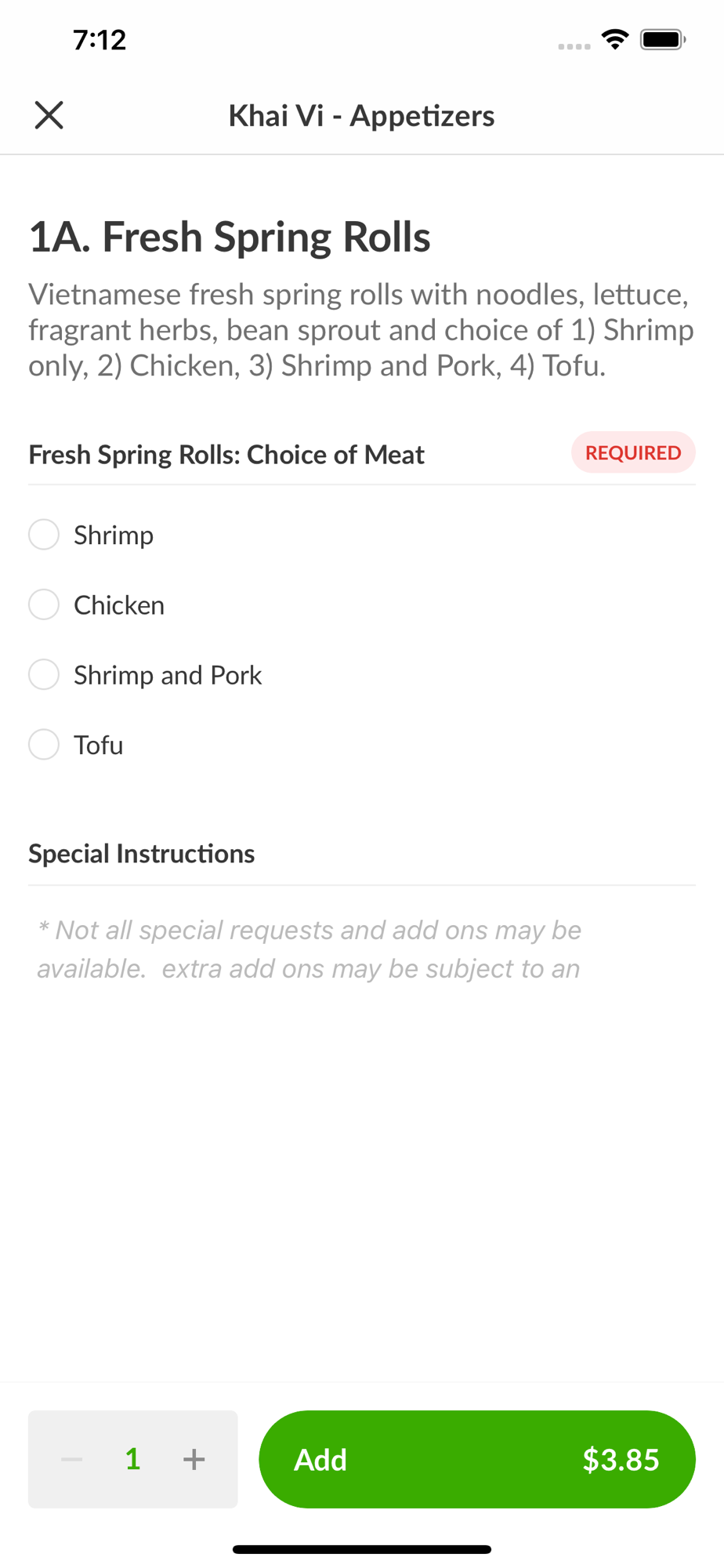Tap the Choice of Meat section header
This screenshot has width=724, height=1568.
pos(226,455)
